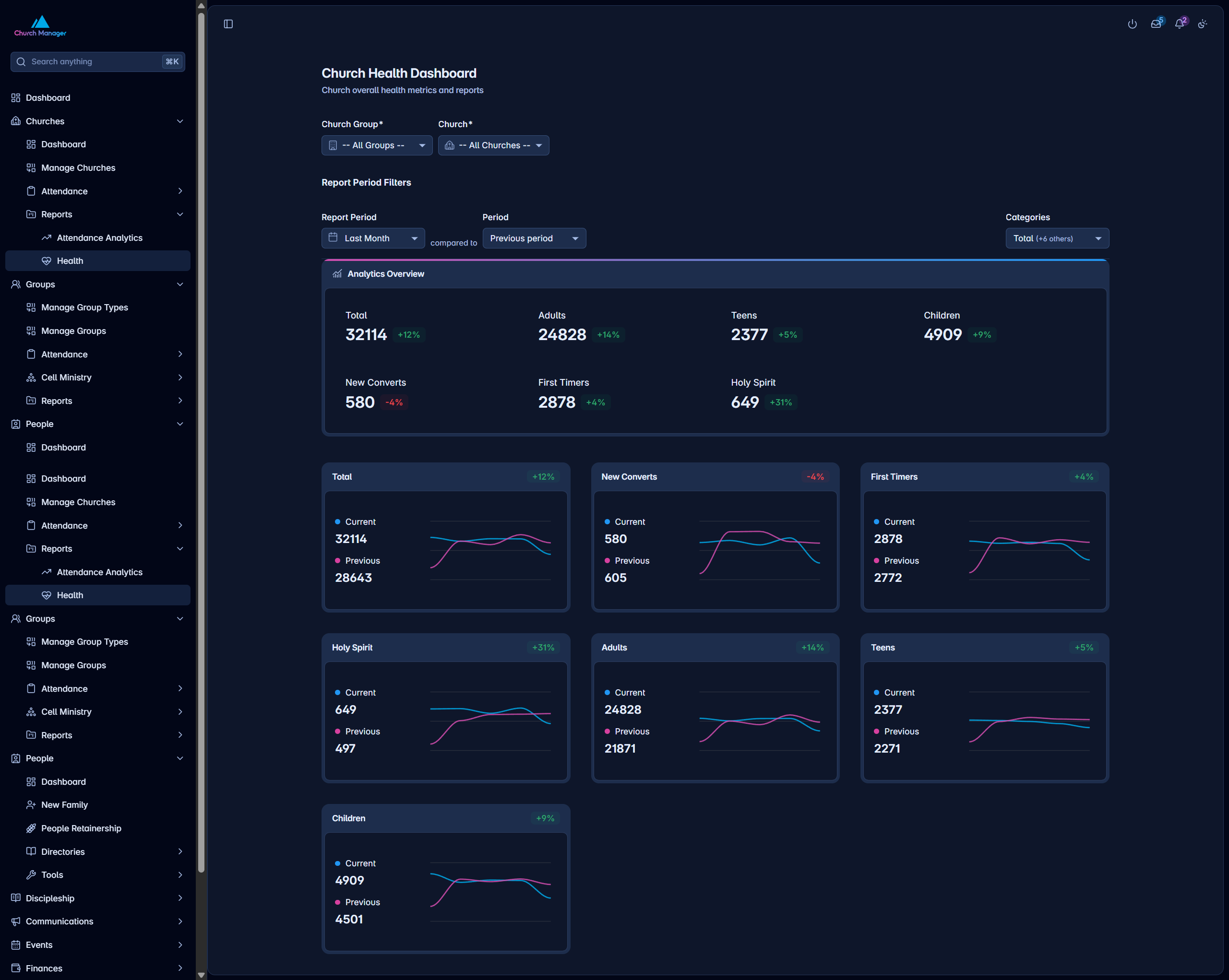Viewport: 1229px width, 980px height.
Task: Open the notifications bell icon
Action: [1180, 24]
